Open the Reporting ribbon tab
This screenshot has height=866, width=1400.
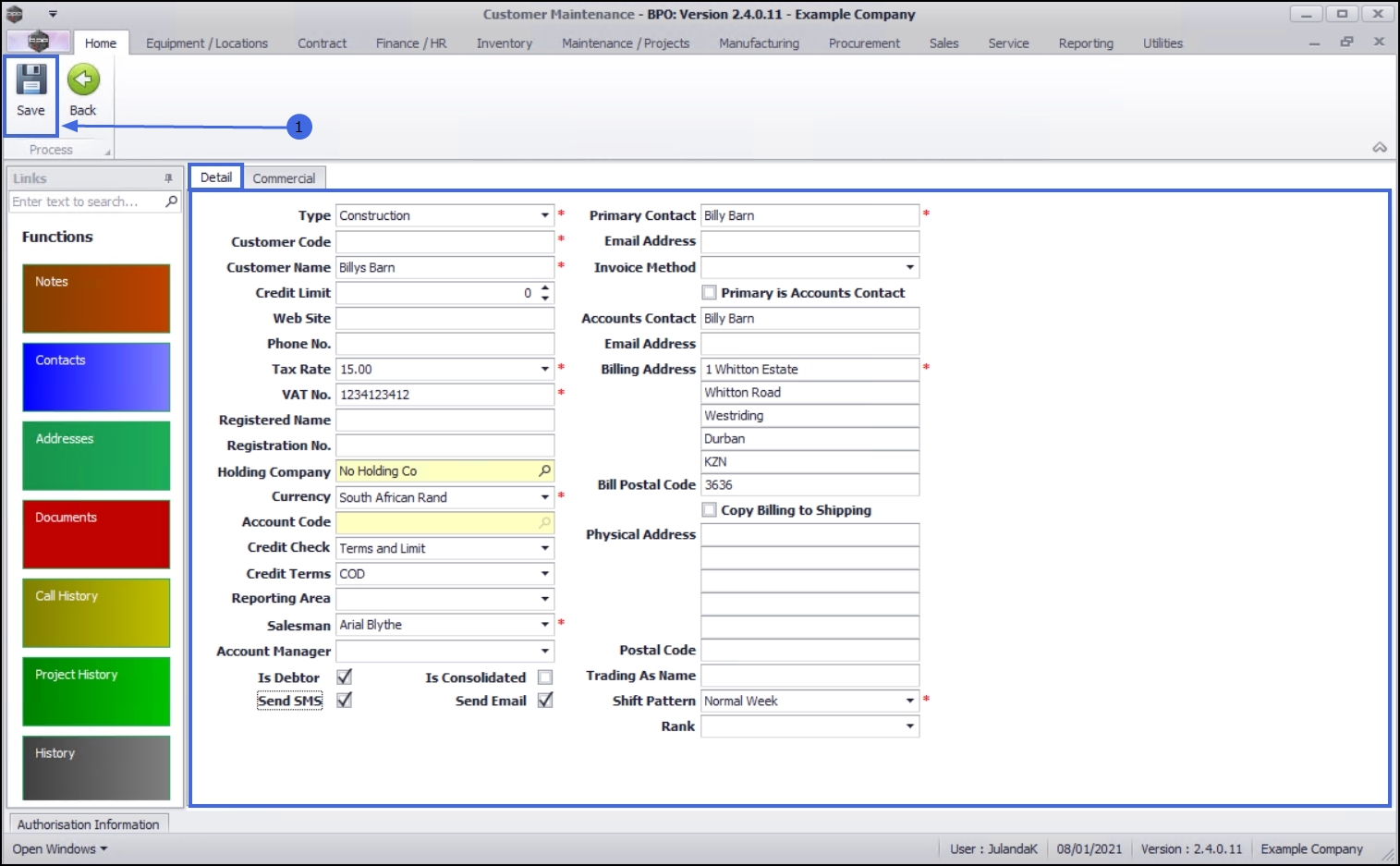(x=1086, y=43)
